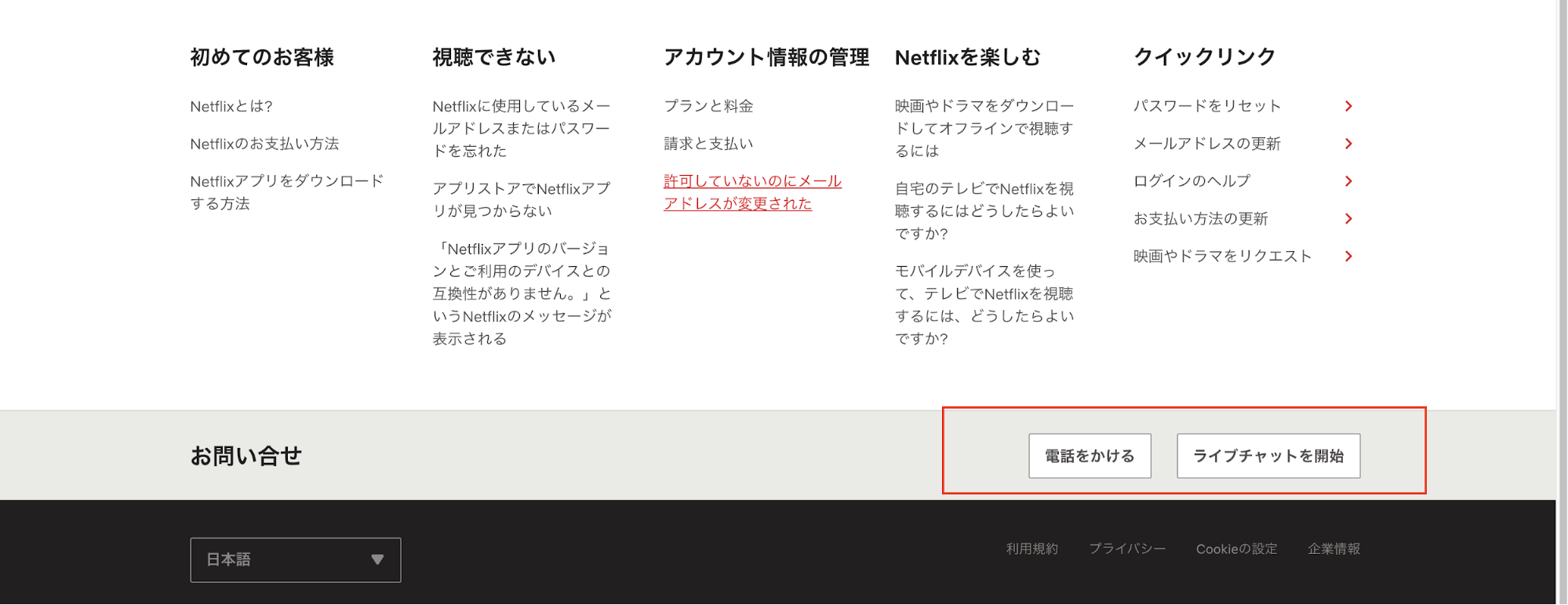Click お支払い方法の更新 quick link text
This screenshot has width=1568, height=605.
tap(1201, 219)
